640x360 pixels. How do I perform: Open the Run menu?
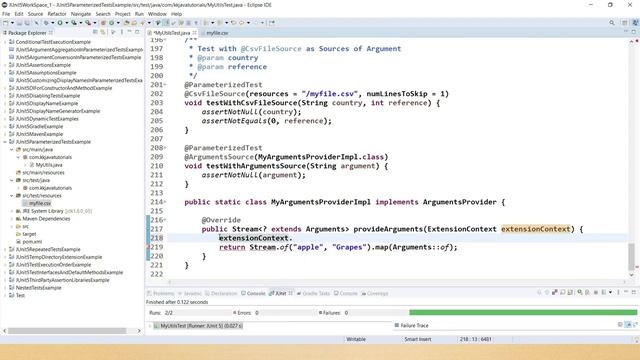pyautogui.click(x=139, y=14)
